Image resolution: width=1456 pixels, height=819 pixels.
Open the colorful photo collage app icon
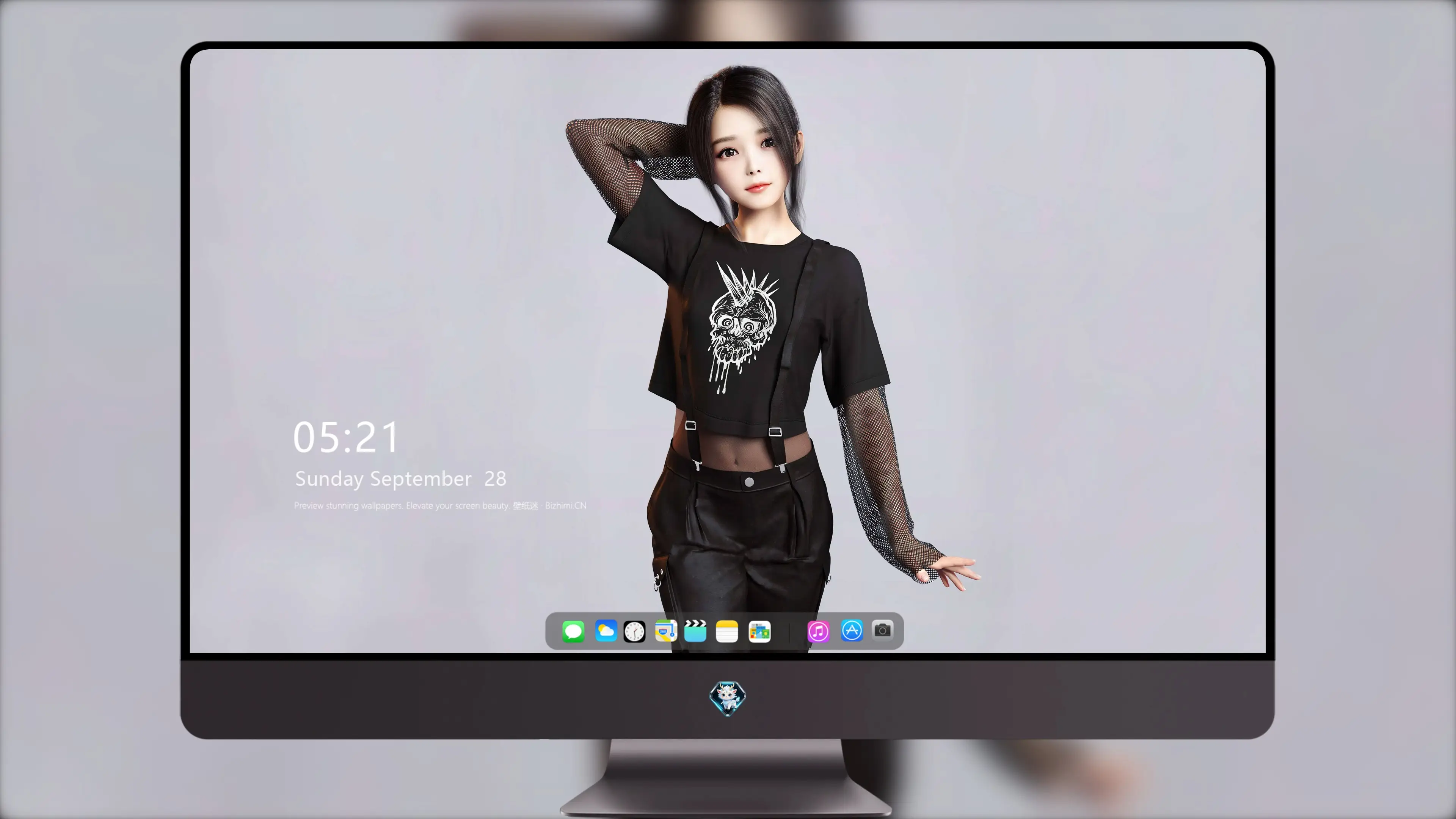(759, 632)
